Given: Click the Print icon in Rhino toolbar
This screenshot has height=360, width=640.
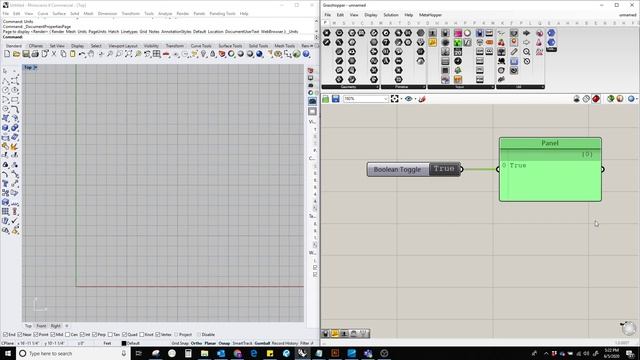Looking at the screenshot, I should pyautogui.click(x=35, y=54).
